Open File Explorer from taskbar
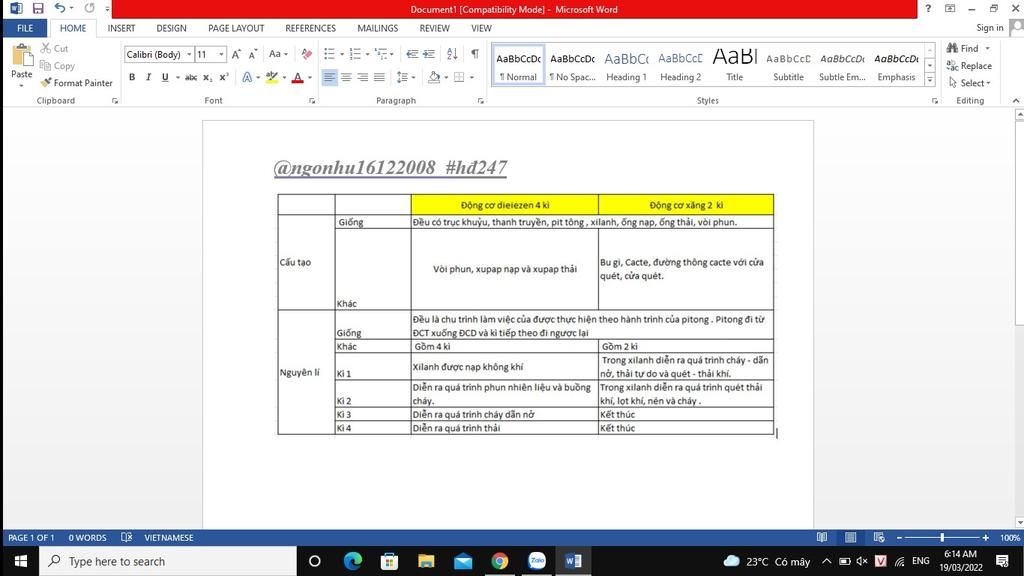Screen dimensions: 1024x576 point(426,561)
